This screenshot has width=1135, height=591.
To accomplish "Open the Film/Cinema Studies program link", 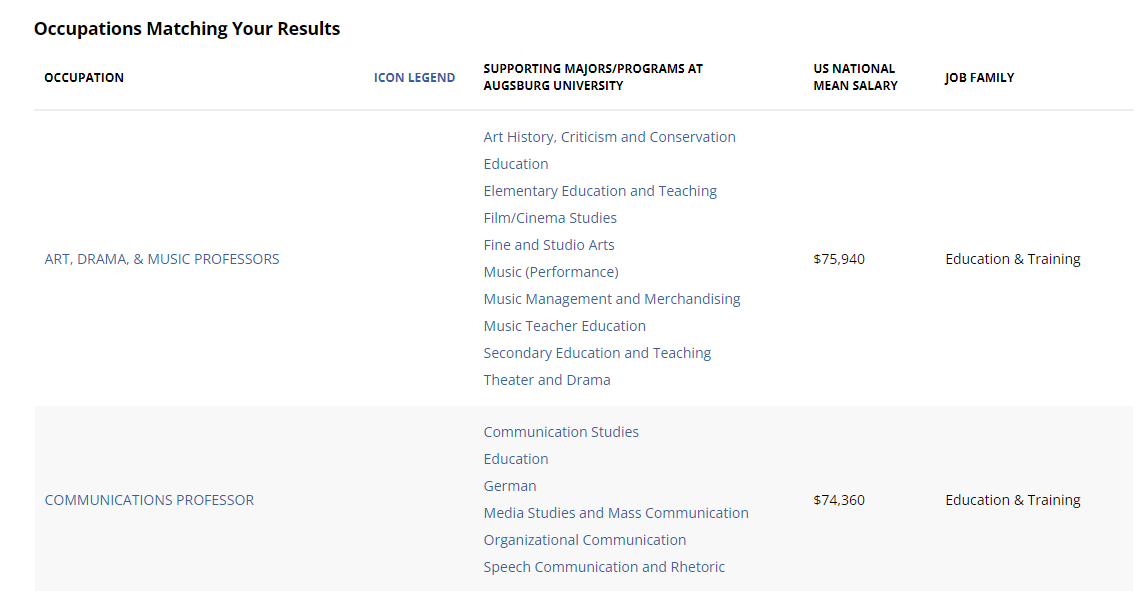I will pos(550,217).
